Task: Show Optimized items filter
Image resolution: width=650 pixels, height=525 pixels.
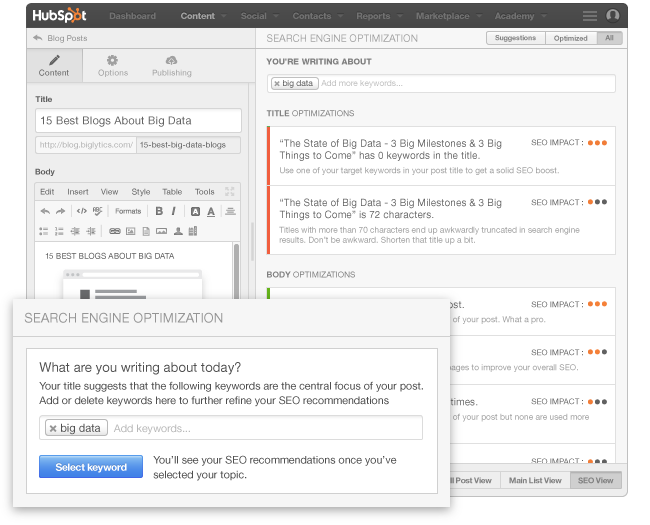Action: (570, 38)
